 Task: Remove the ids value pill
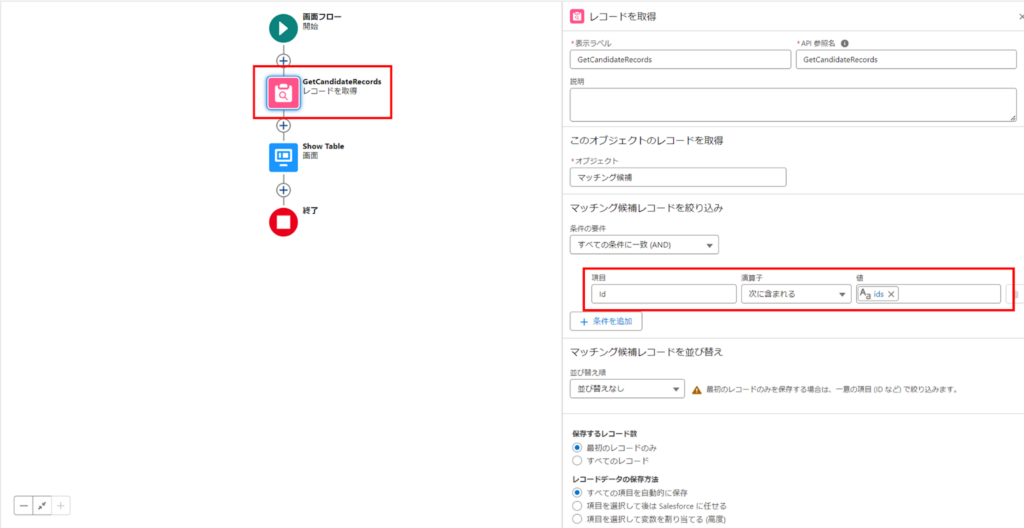(x=891, y=294)
